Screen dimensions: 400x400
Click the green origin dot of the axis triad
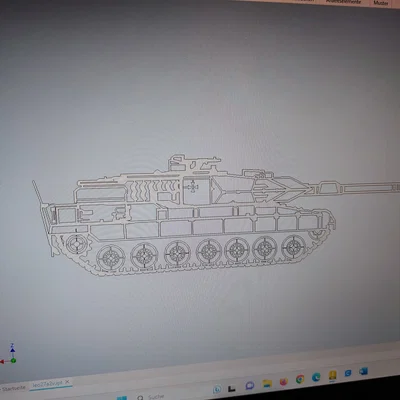point(13,360)
